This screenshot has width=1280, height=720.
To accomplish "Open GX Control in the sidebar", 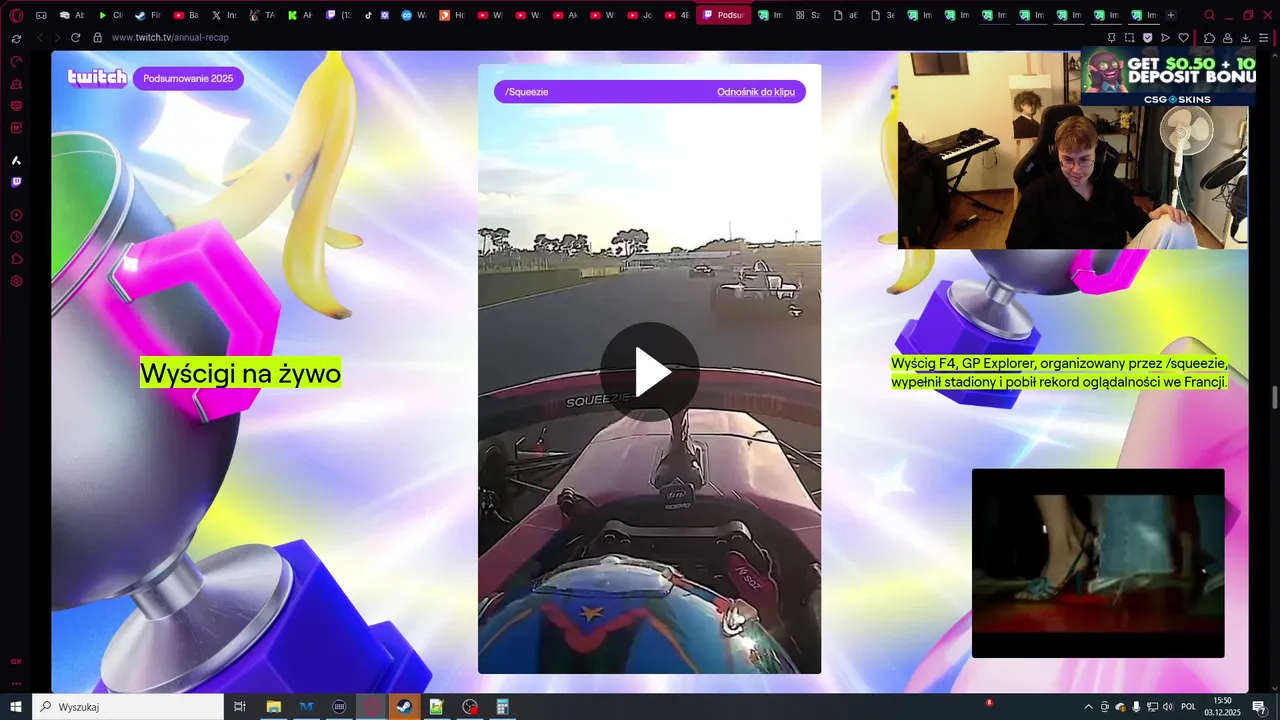I will 16,62.
